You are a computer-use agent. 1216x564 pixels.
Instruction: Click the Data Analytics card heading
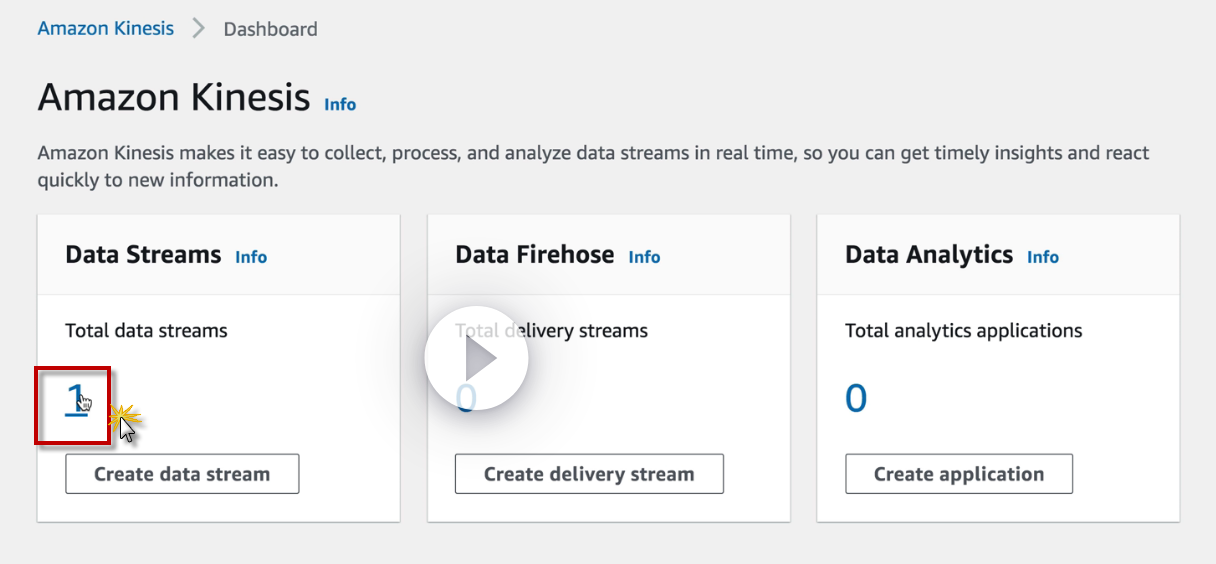pos(928,255)
